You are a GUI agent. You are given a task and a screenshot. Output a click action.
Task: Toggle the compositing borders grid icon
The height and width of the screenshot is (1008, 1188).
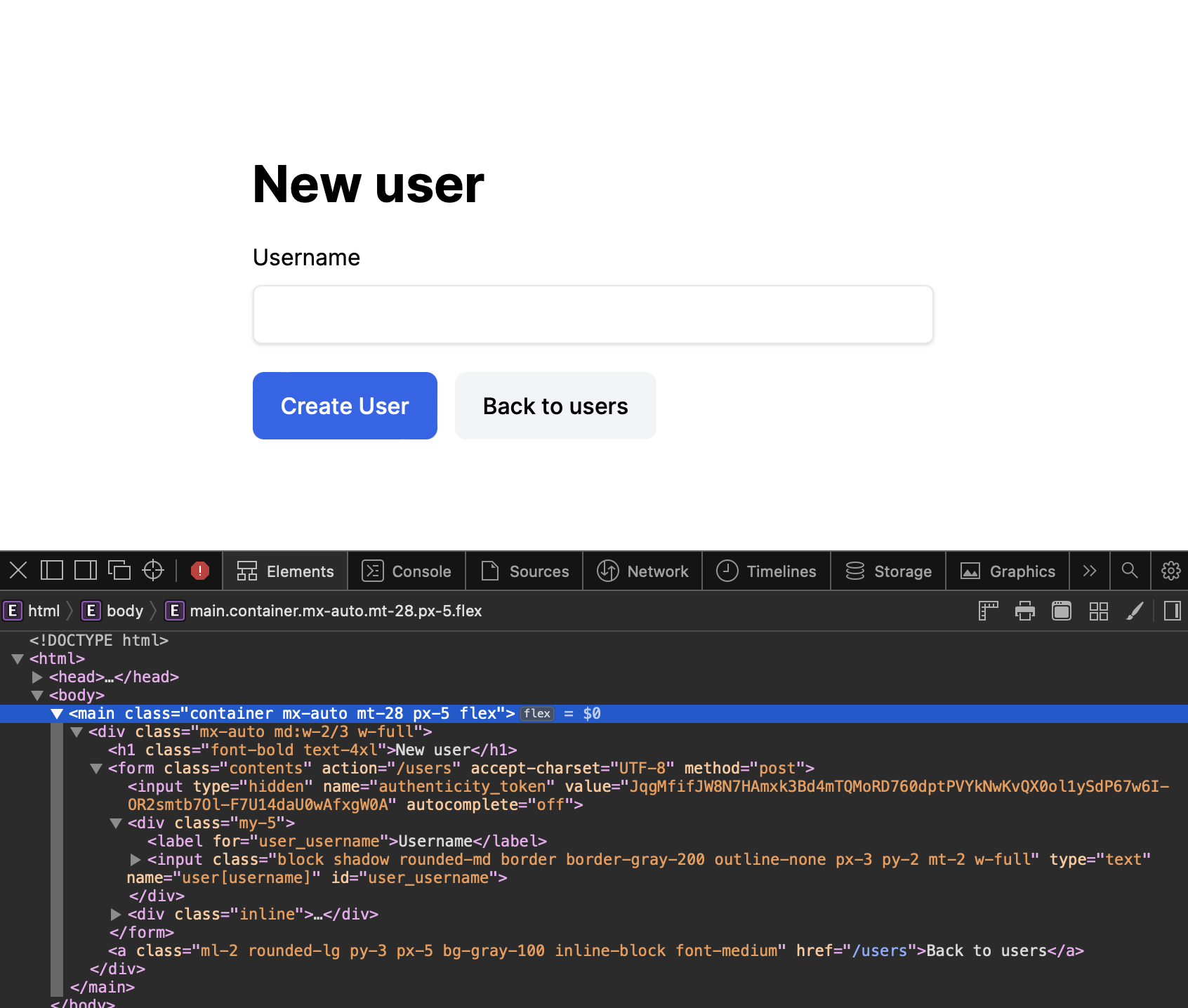(x=1098, y=611)
